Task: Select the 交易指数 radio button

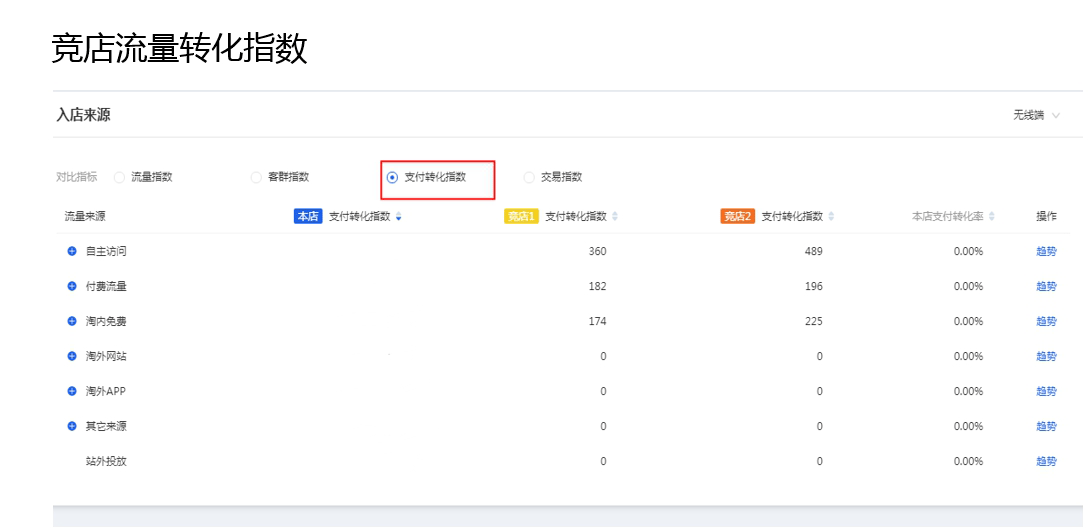Action: click(529, 178)
